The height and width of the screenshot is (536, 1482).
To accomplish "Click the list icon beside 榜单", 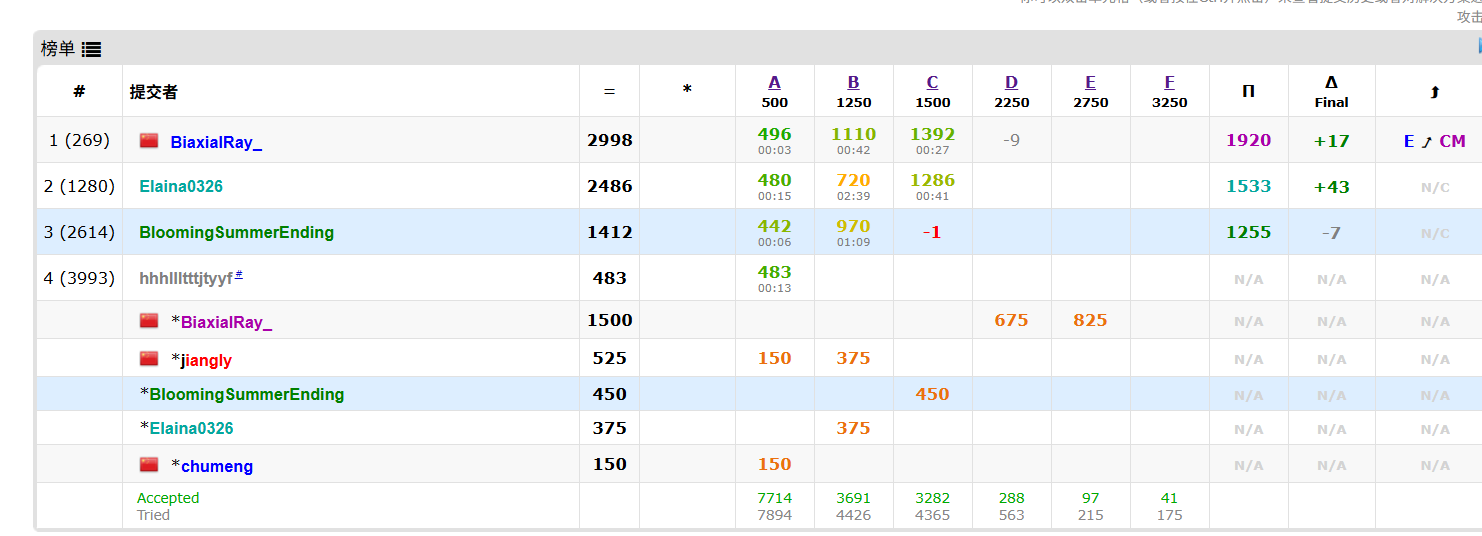I will (91, 49).
